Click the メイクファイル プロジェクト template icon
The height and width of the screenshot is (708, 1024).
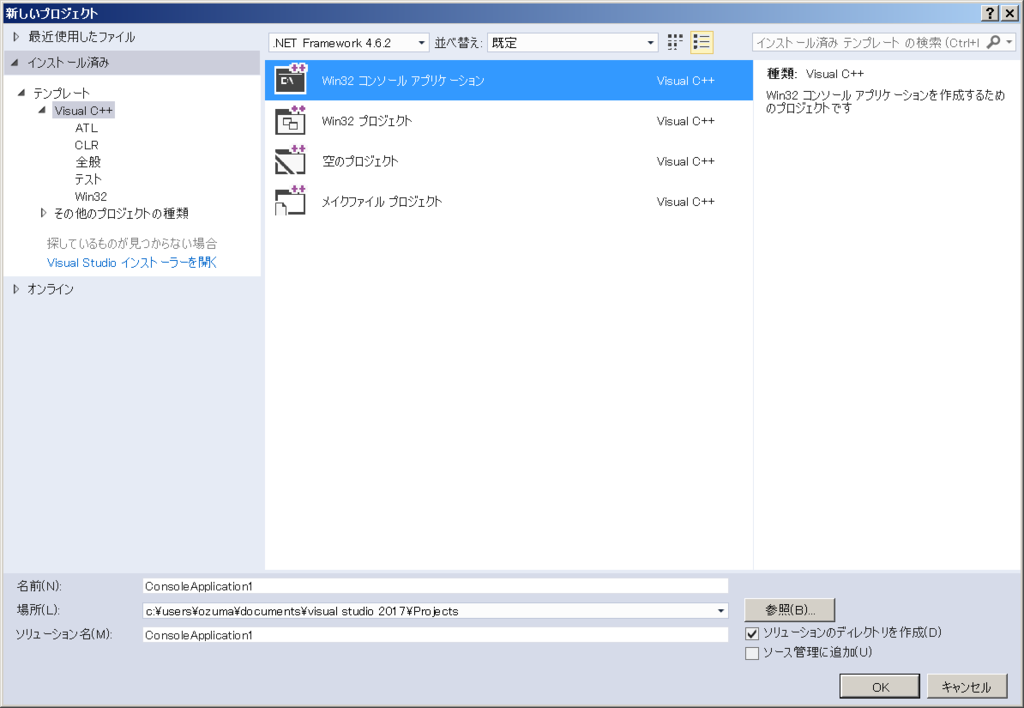[291, 201]
